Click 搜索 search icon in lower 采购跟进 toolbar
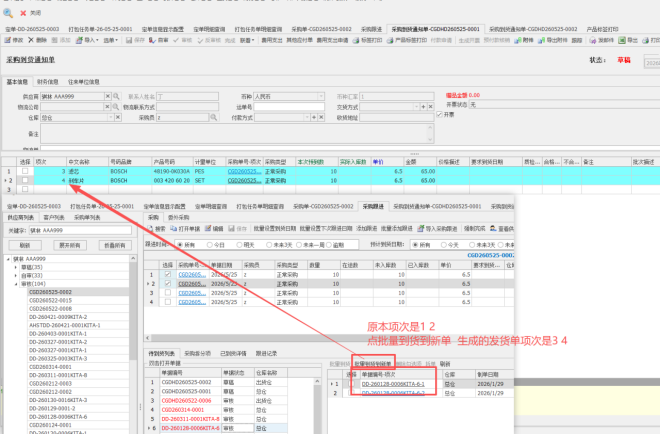660x434 pixels. 150,229
